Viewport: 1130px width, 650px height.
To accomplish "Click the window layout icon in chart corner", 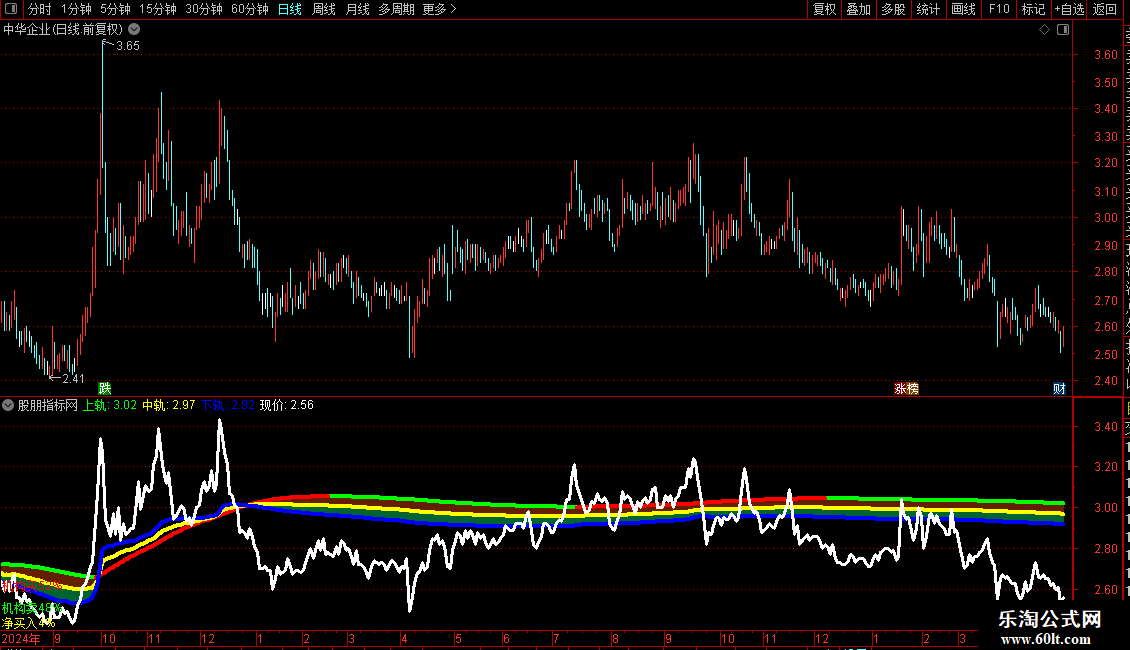I will pos(1062,30).
